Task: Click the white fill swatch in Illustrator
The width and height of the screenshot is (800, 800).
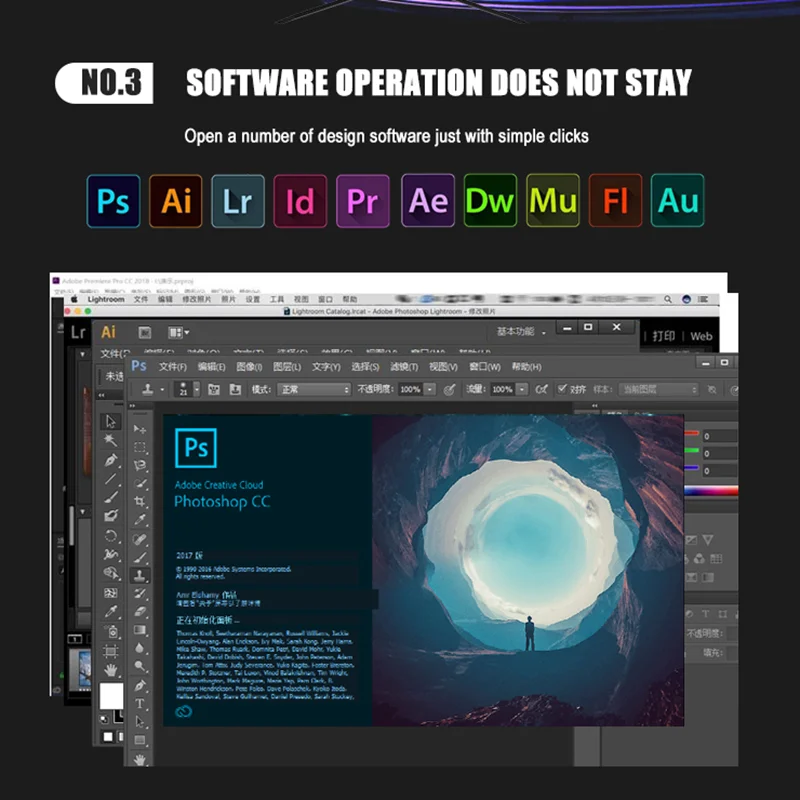Action: click(111, 696)
